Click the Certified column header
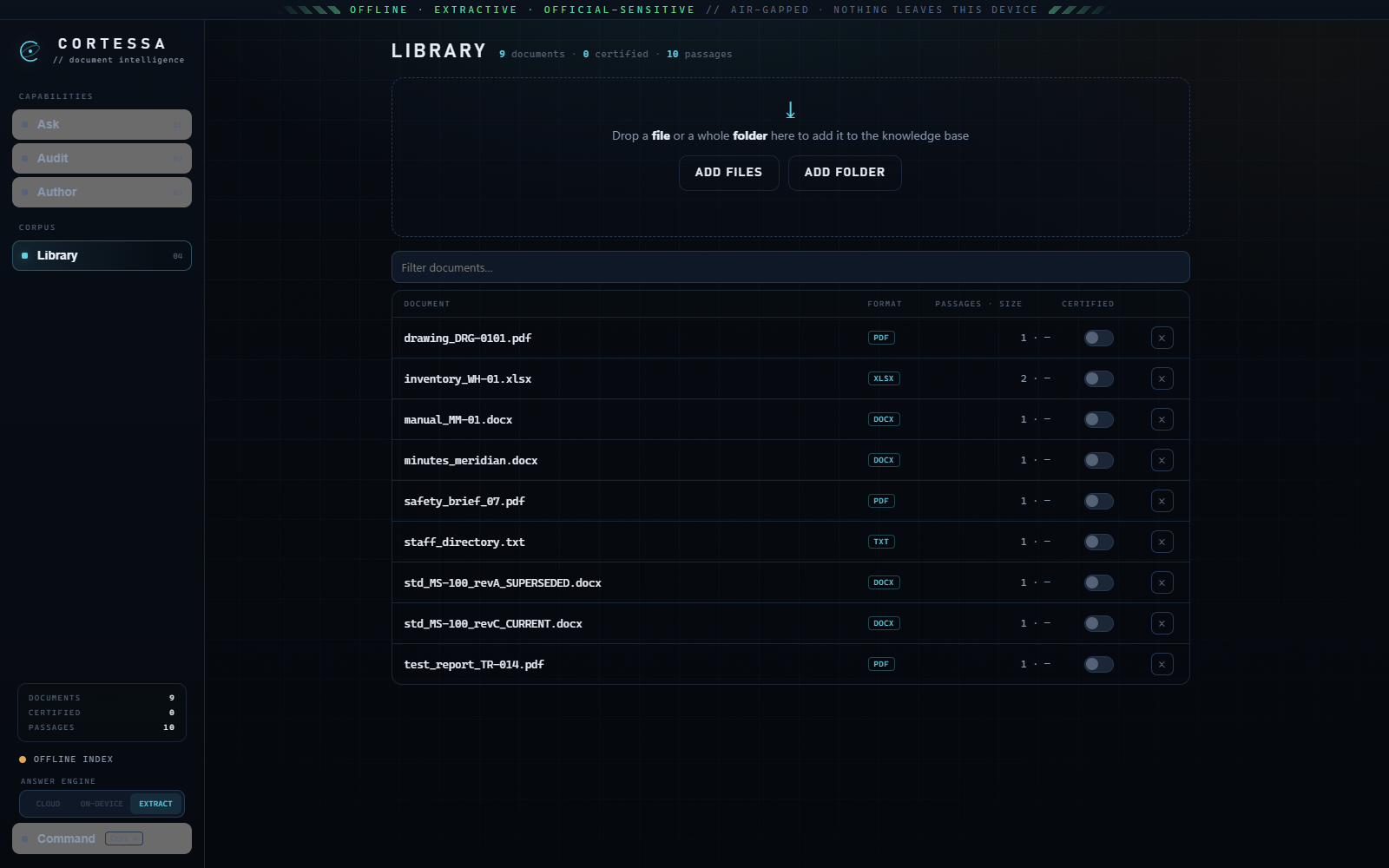The image size is (1389, 868). (1088, 304)
